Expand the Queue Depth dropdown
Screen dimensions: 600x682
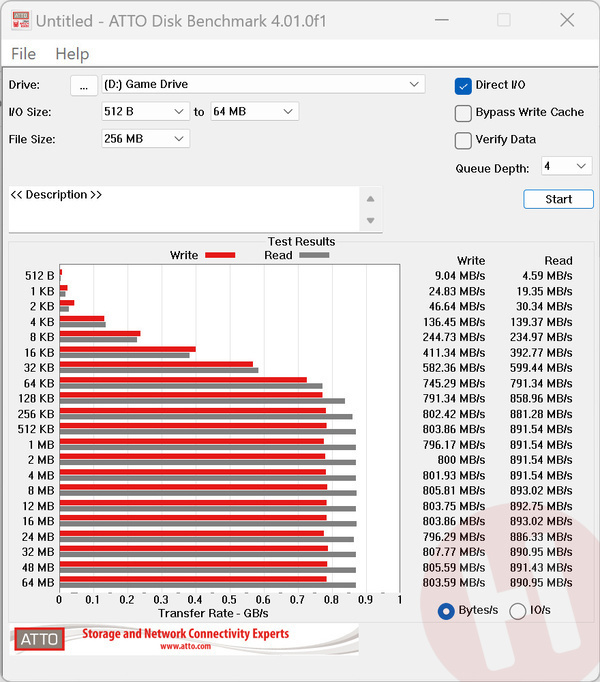566,166
